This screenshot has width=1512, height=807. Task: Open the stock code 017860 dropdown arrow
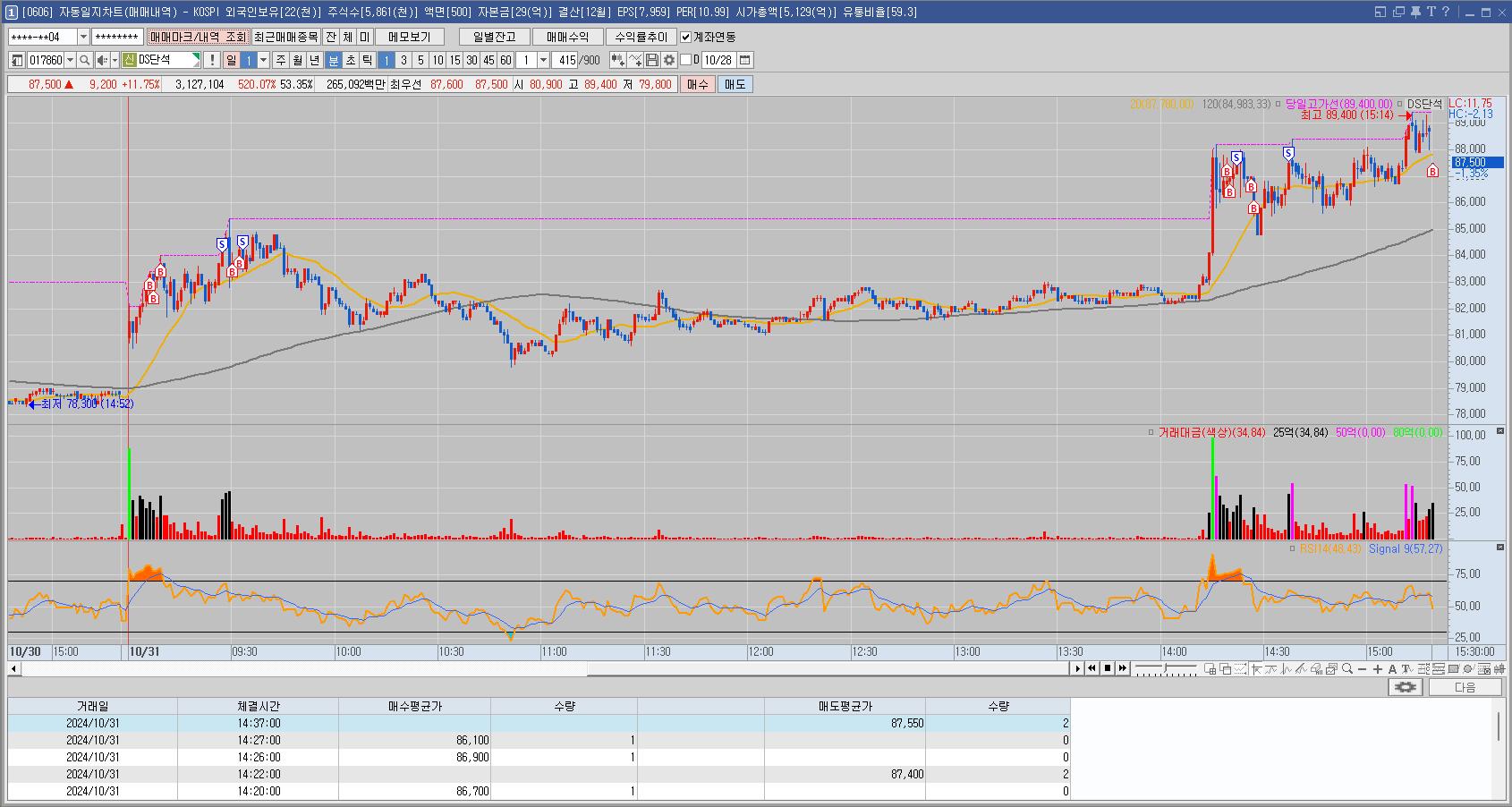[71, 60]
